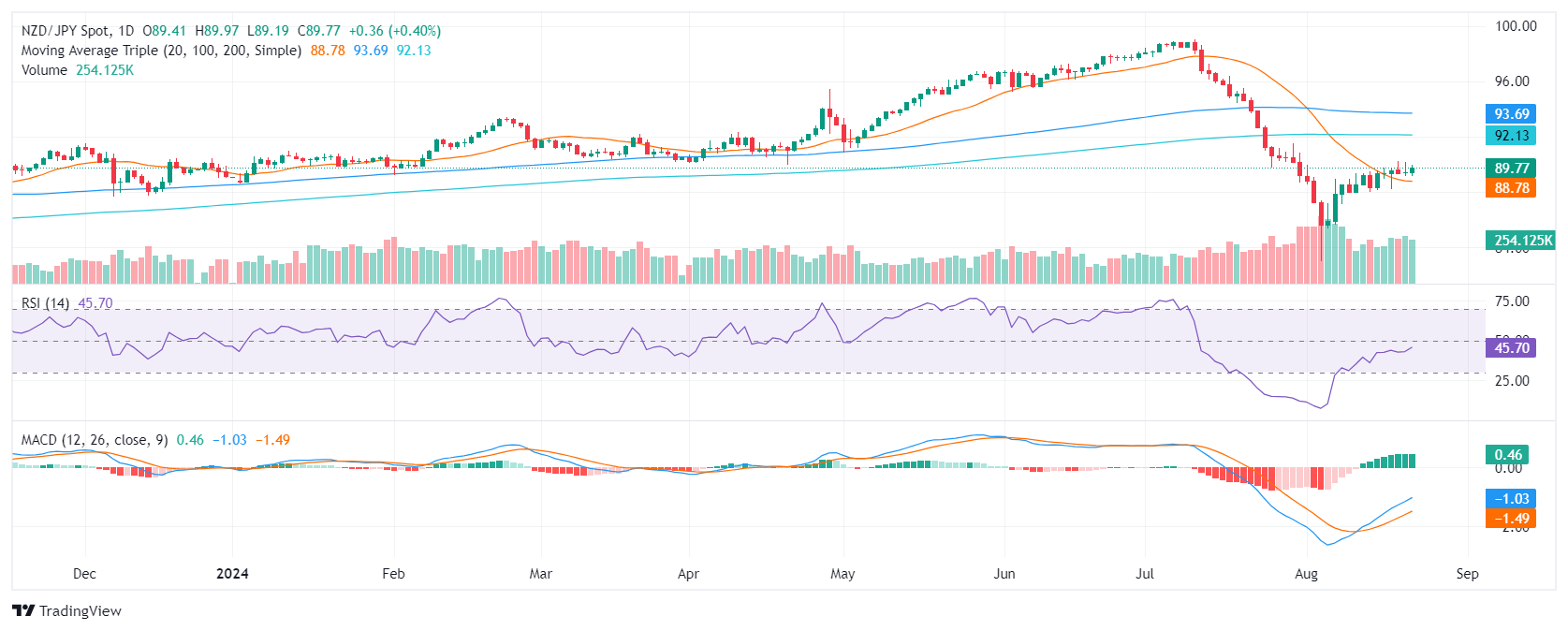
Task: Click the purple 45.70 RSI value tag
Action: (x=1511, y=348)
